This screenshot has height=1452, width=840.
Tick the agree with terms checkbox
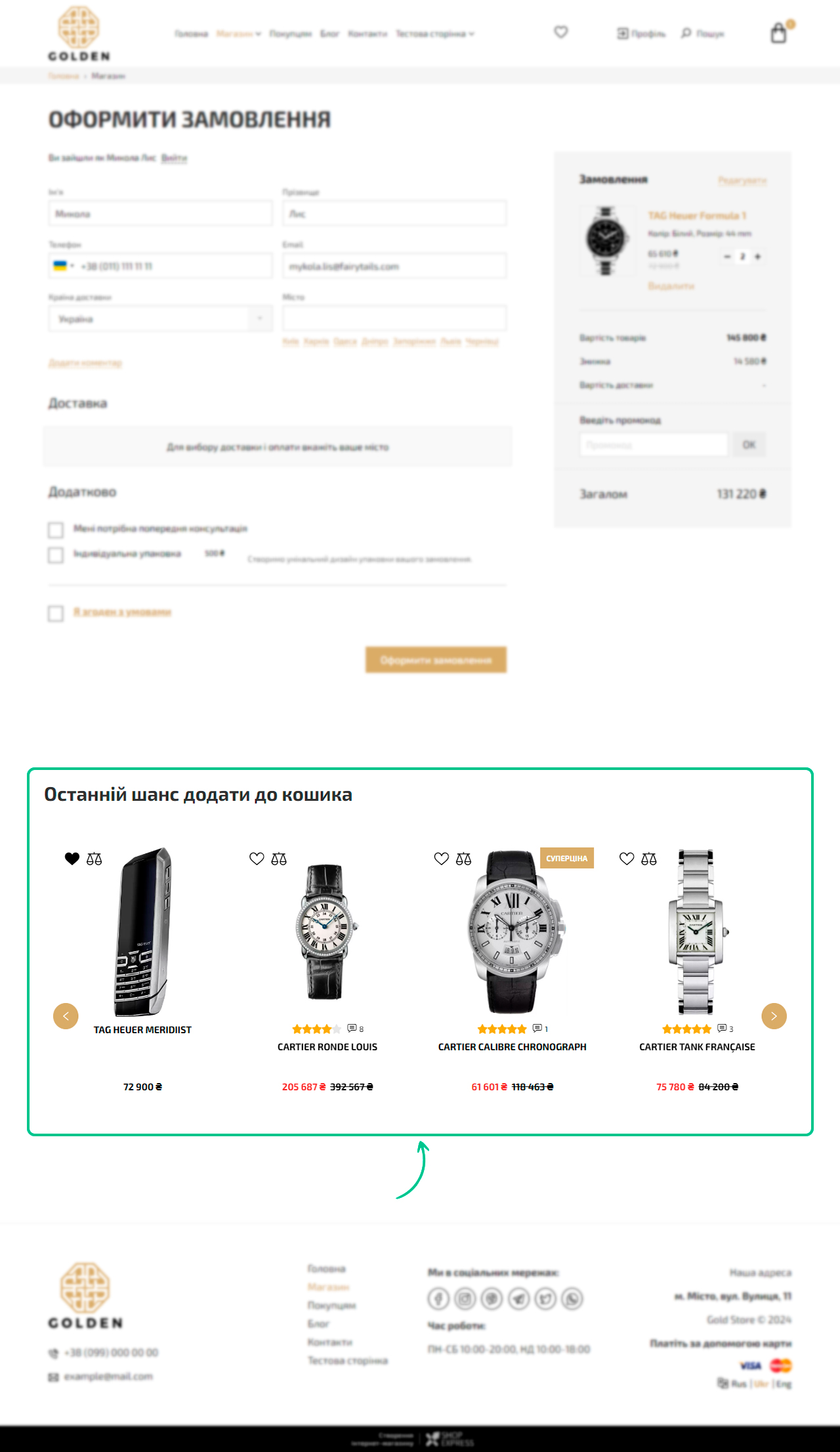coord(56,613)
